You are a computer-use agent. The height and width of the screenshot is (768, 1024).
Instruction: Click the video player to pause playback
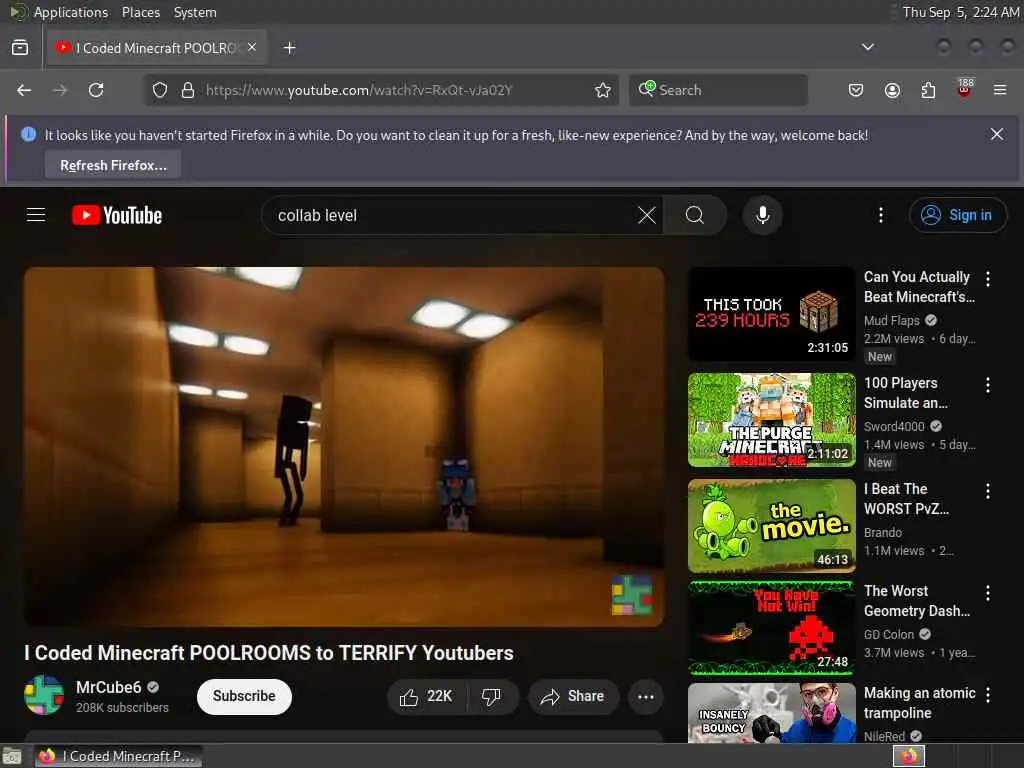[x=344, y=446]
